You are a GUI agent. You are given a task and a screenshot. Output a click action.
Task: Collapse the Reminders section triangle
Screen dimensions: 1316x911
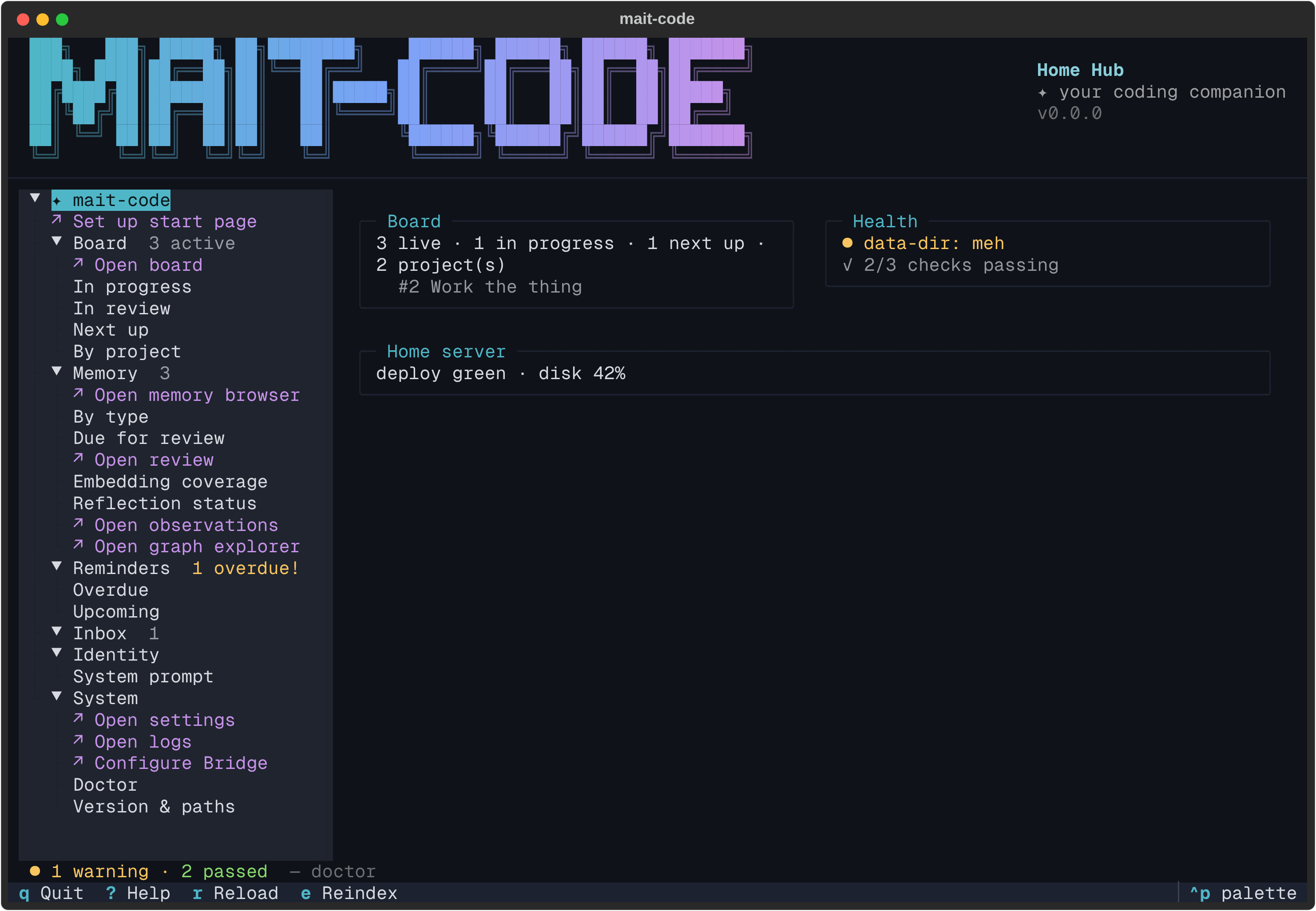[56, 566]
